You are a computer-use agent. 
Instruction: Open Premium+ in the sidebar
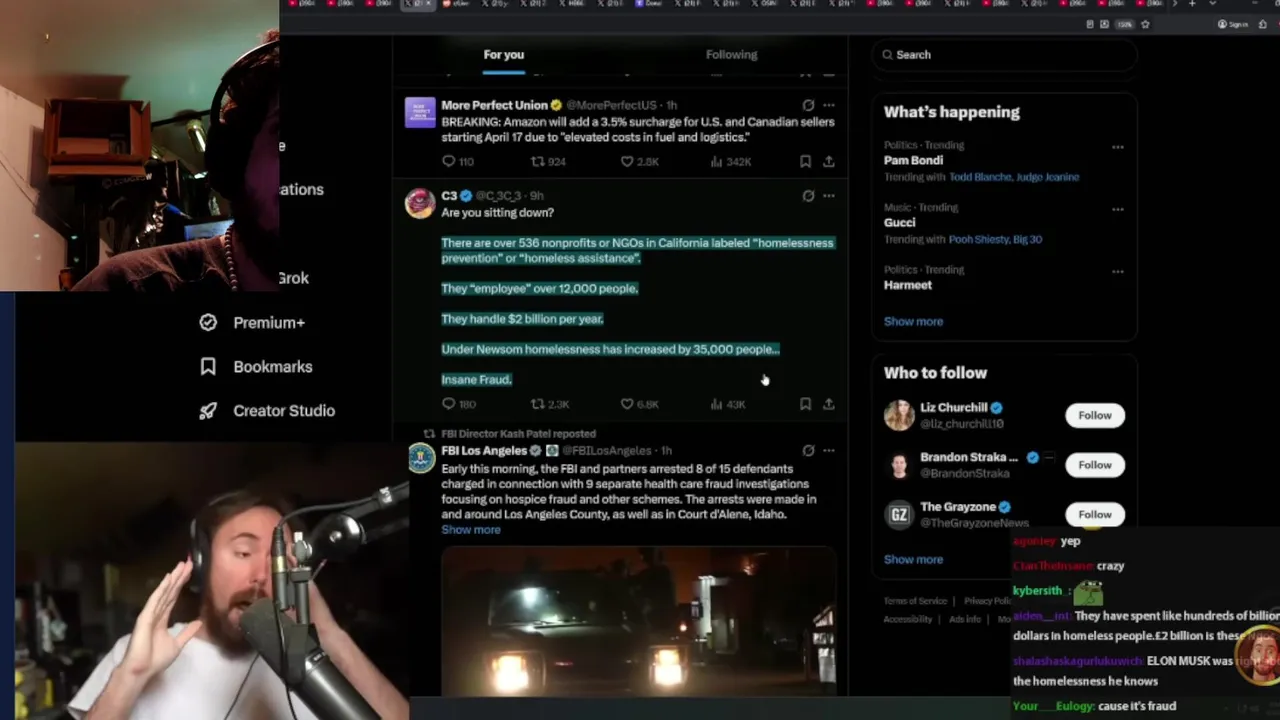[252, 323]
